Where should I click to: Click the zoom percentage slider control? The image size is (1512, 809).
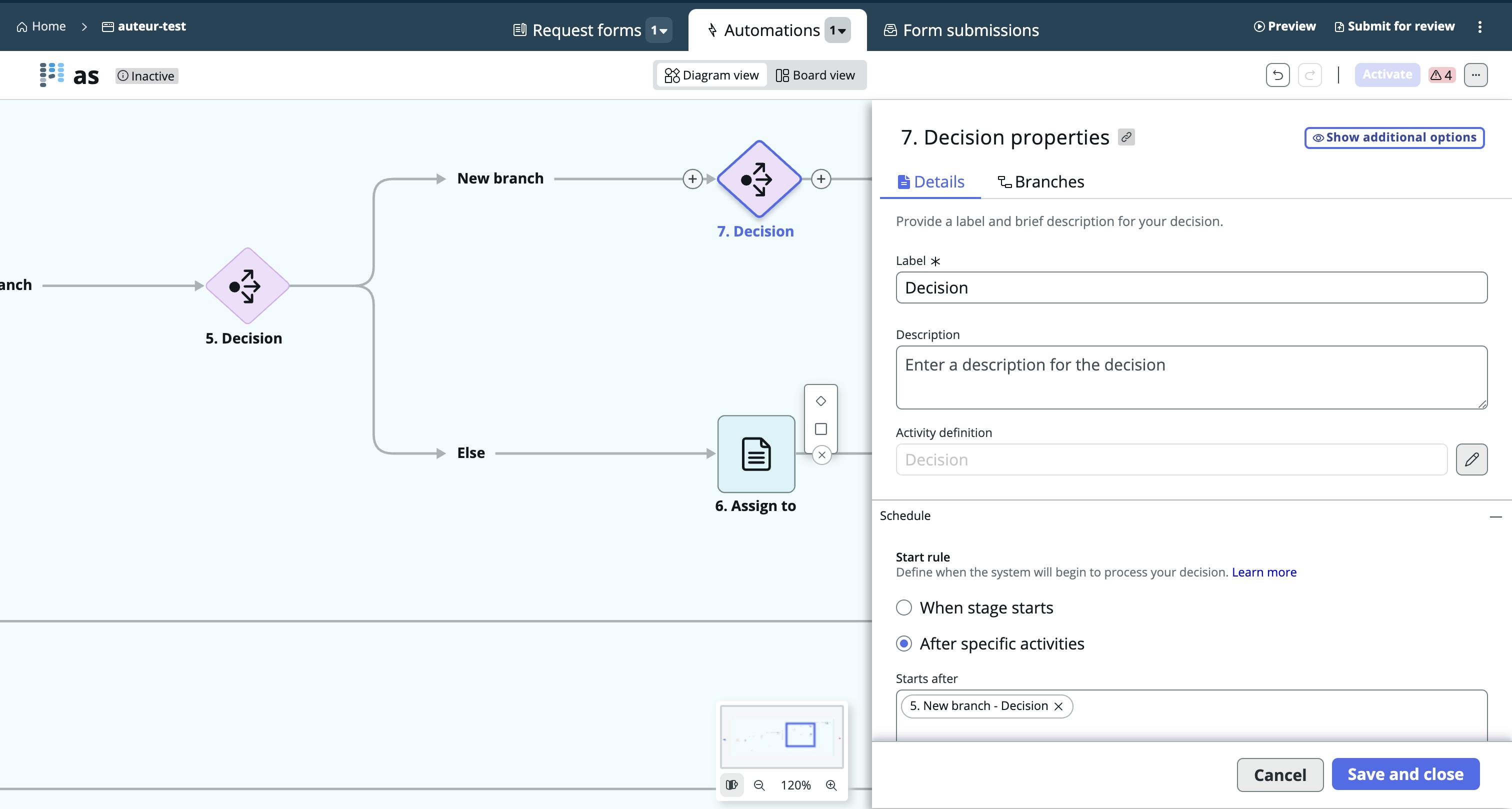[796, 784]
